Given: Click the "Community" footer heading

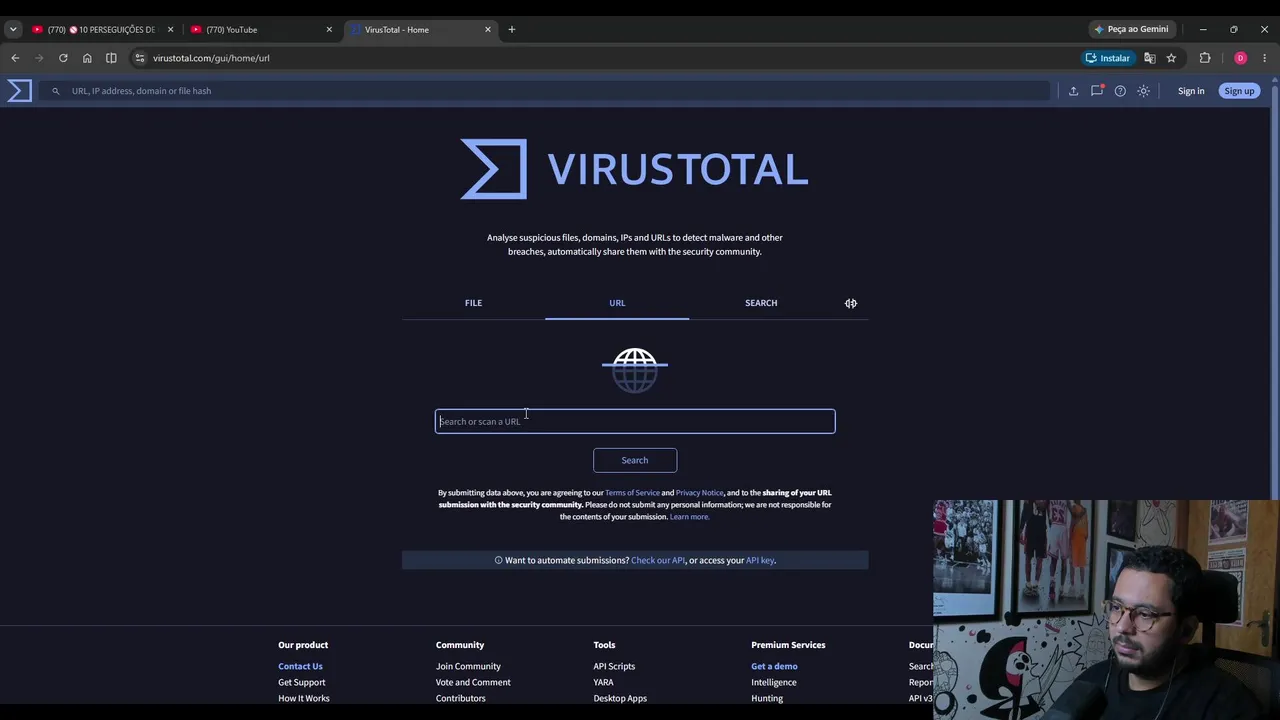Looking at the screenshot, I should click(x=460, y=645).
